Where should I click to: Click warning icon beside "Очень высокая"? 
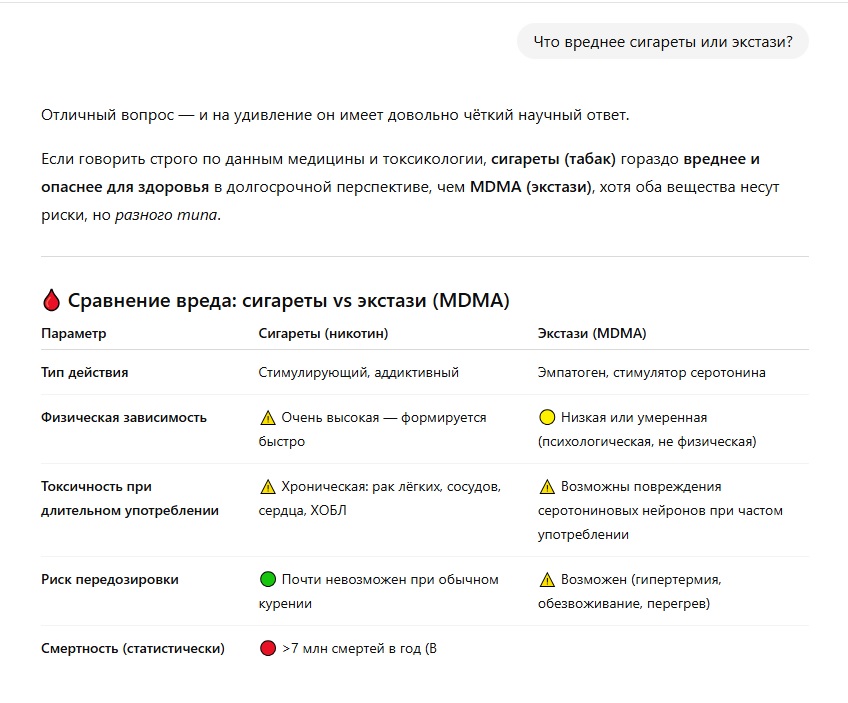tap(267, 418)
